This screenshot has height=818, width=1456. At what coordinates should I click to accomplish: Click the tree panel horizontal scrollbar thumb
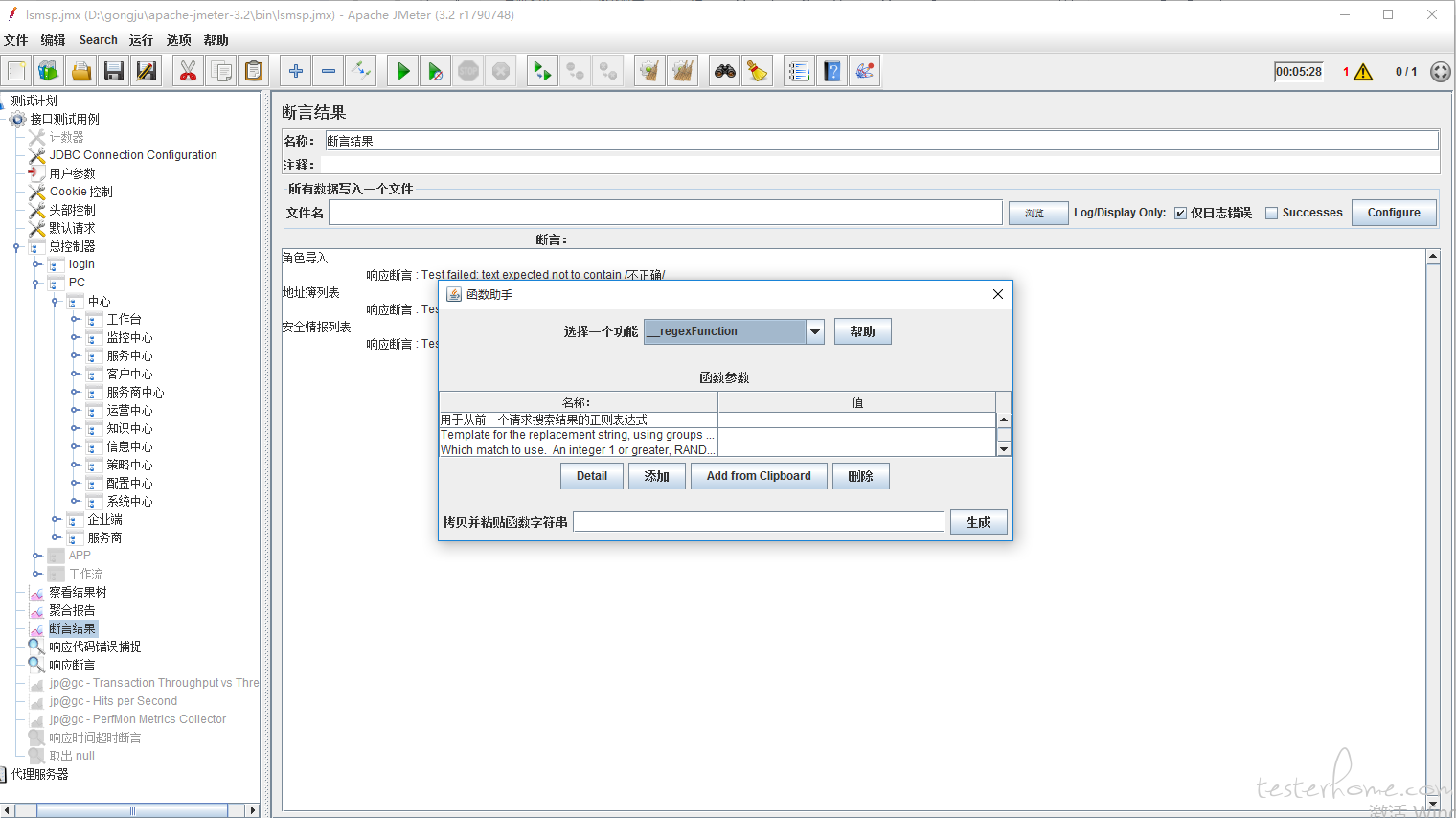(132, 810)
